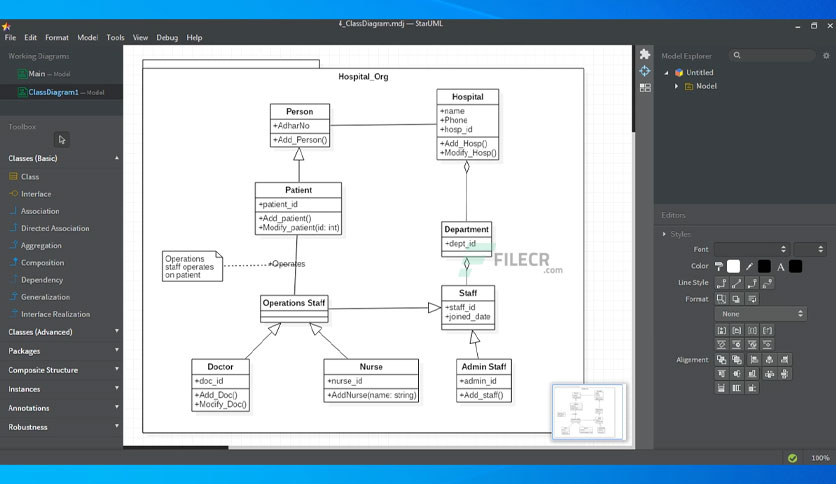Click the green validation check icon

[792, 458]
